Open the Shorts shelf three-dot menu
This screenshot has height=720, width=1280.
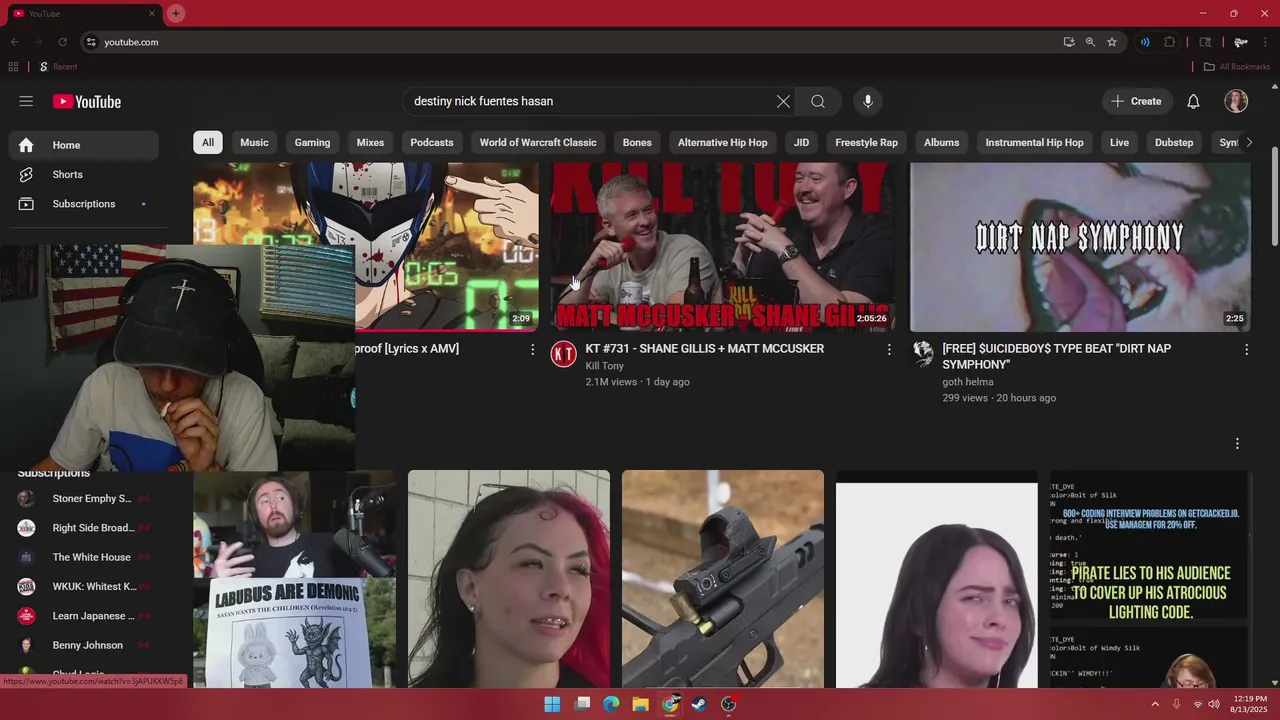1237,443
